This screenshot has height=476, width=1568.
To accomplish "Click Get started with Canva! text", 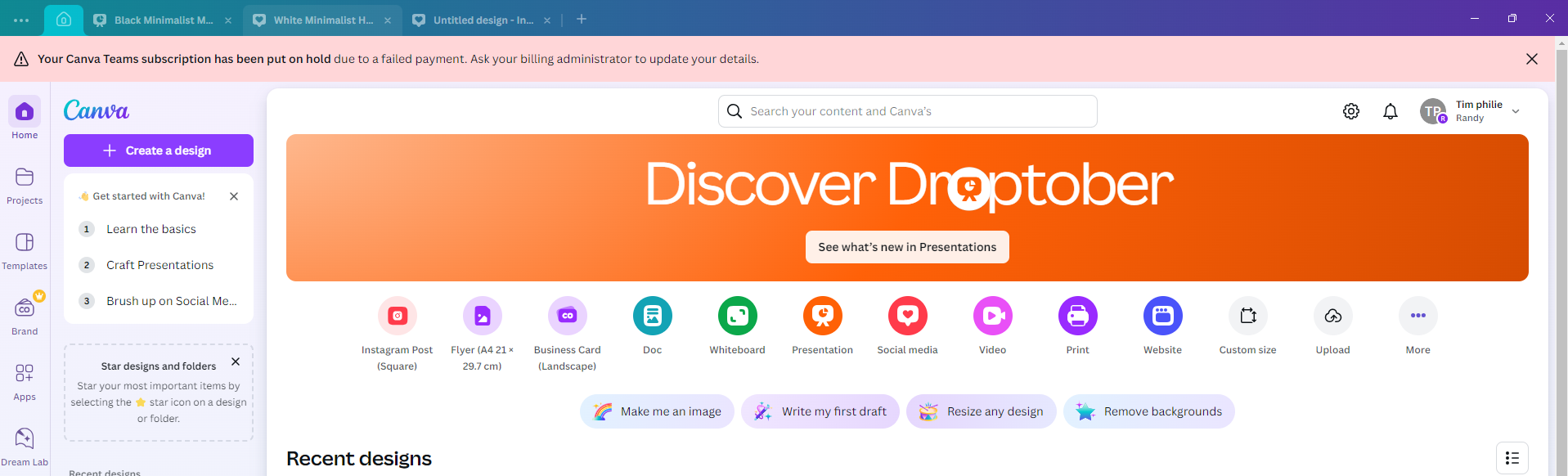I will coord(149,196).
